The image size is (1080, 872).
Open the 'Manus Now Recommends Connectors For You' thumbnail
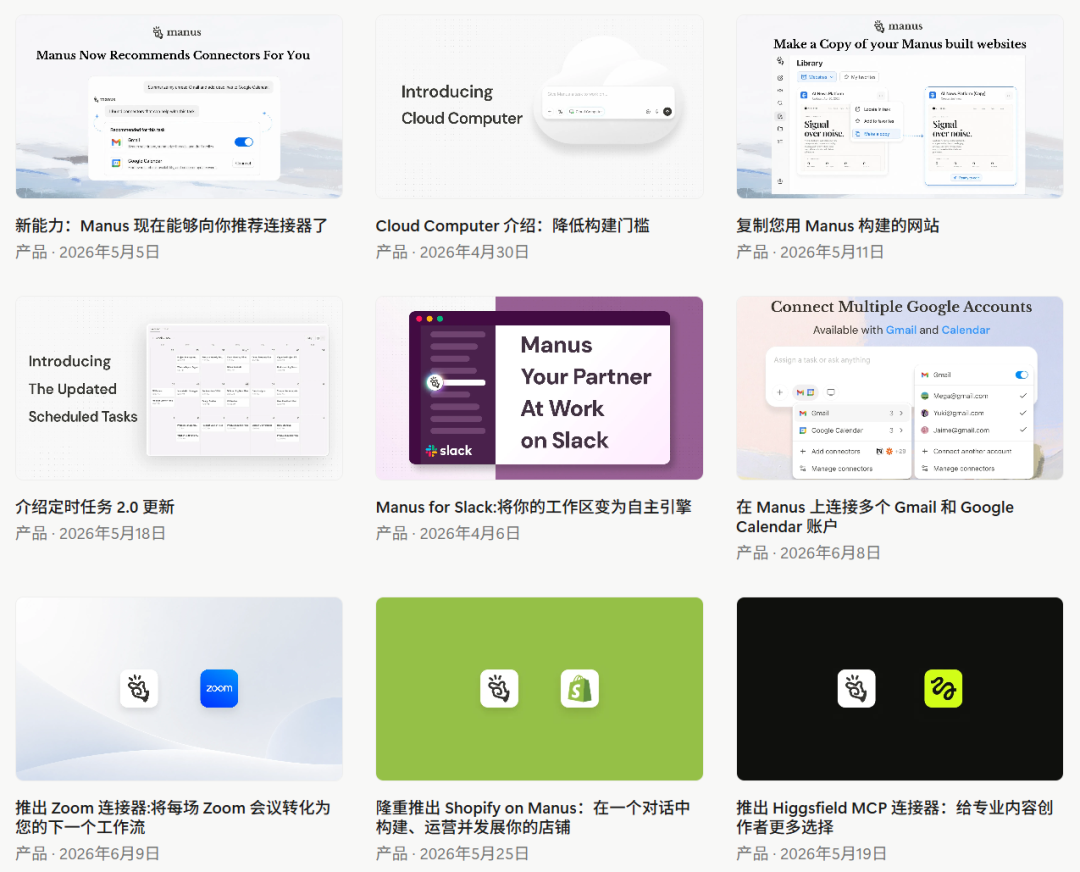[179, 107]
